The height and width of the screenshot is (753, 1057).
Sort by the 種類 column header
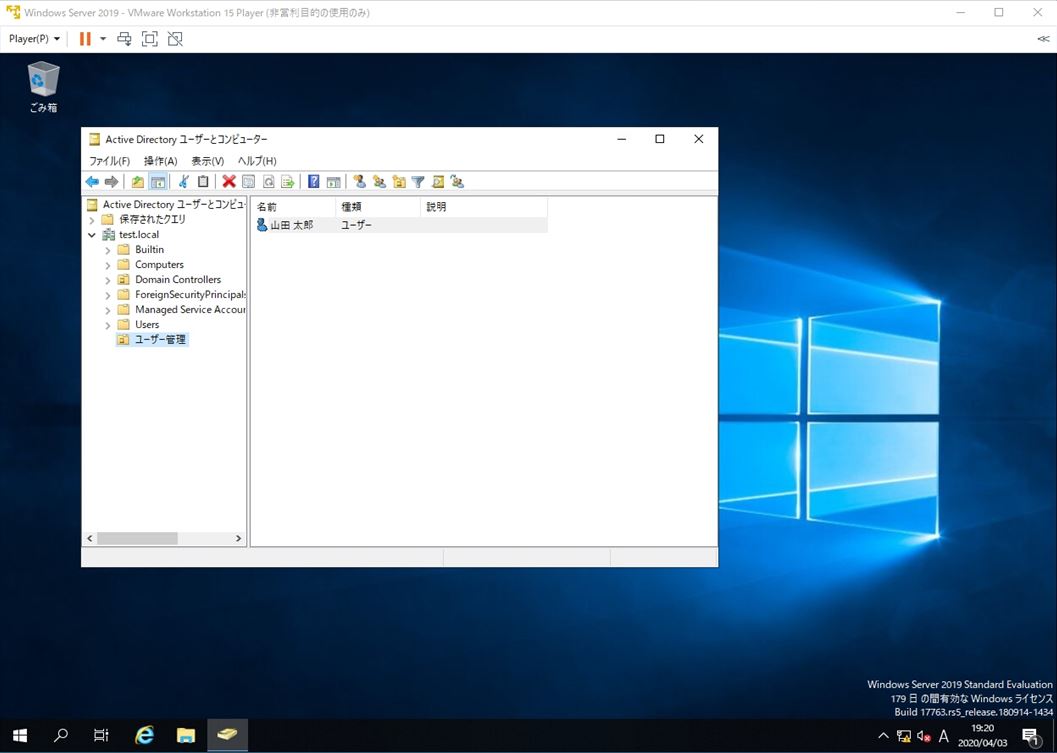pyautogui.click(x=378, y=207)
